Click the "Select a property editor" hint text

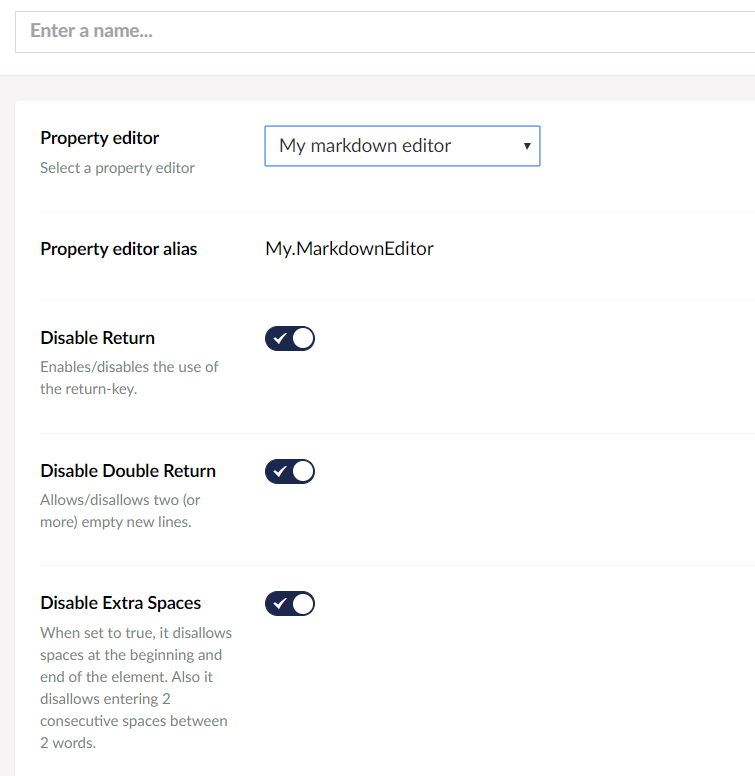(x=117, y=168)
